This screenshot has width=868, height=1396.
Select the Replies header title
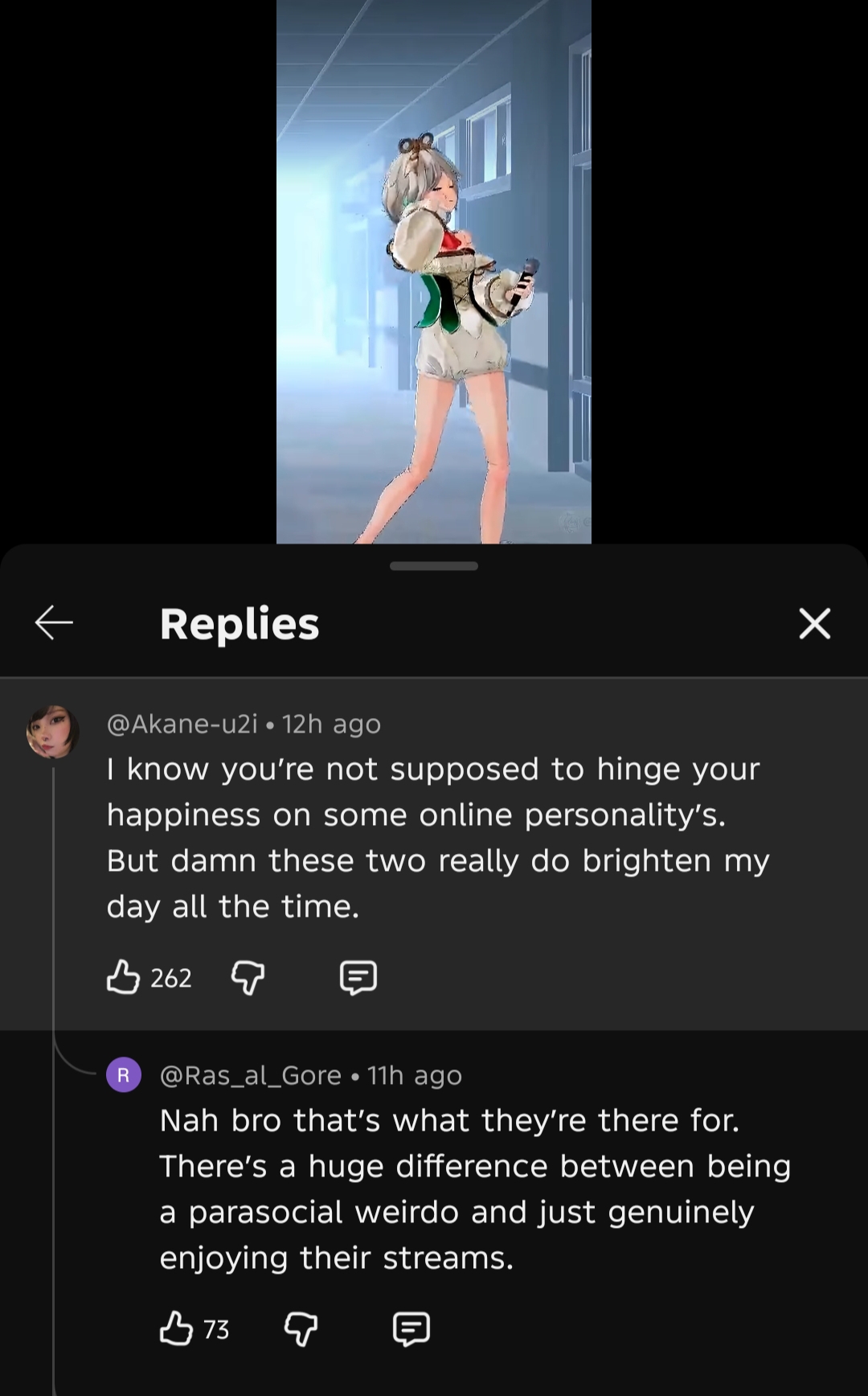(x=240, y=624)
